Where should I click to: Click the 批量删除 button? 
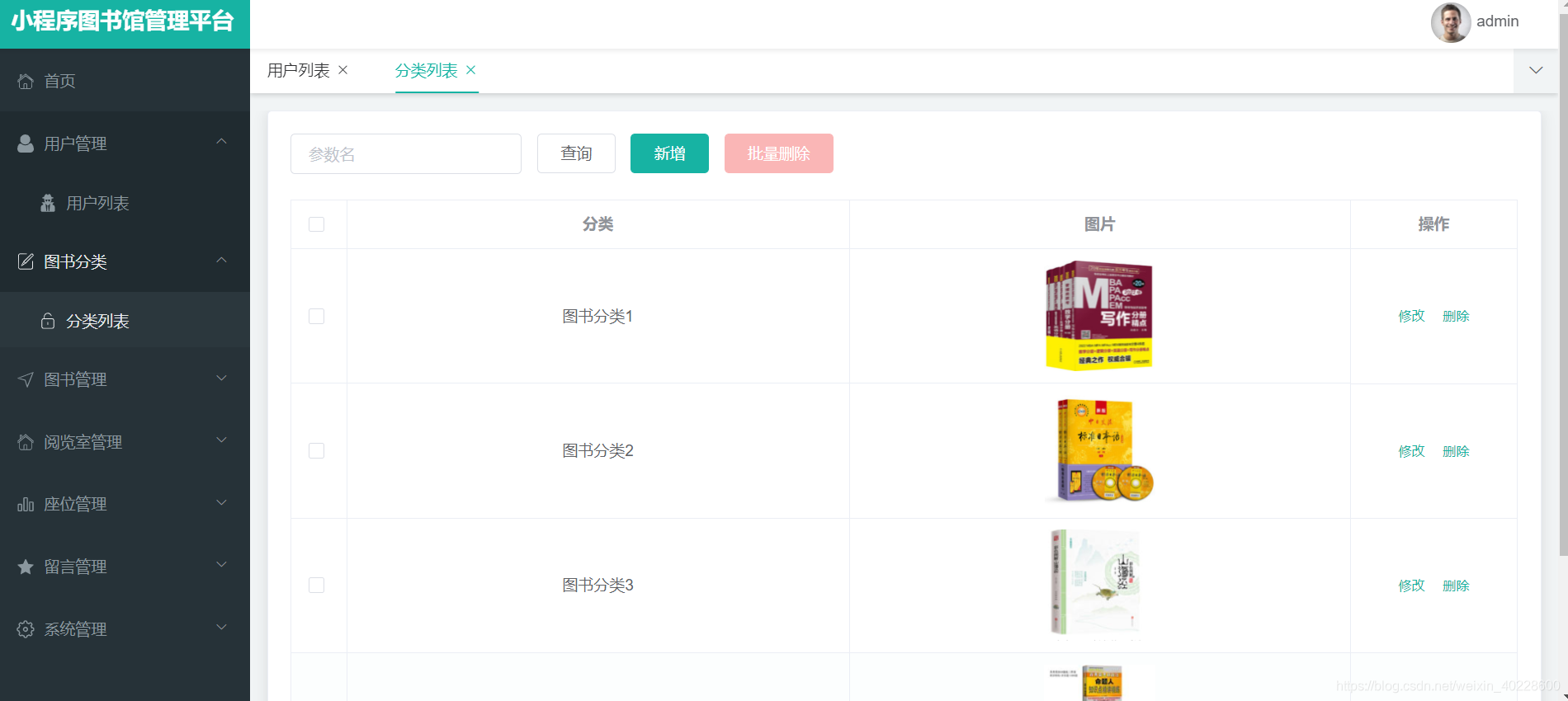click(x=779, y=153)
